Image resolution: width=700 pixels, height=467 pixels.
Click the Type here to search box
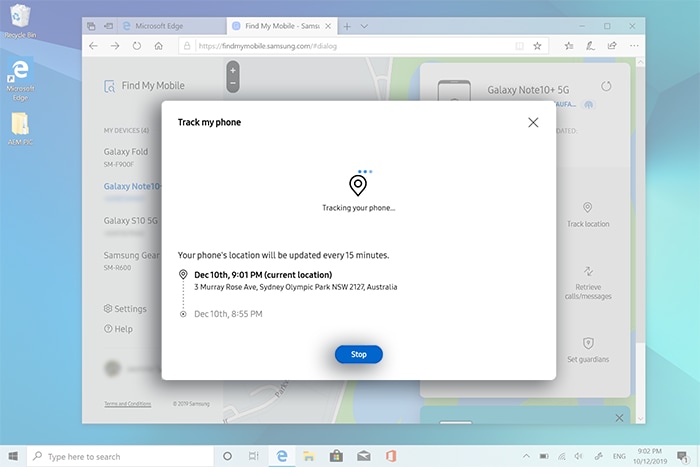pyautogui.click(x=120, y=456)
